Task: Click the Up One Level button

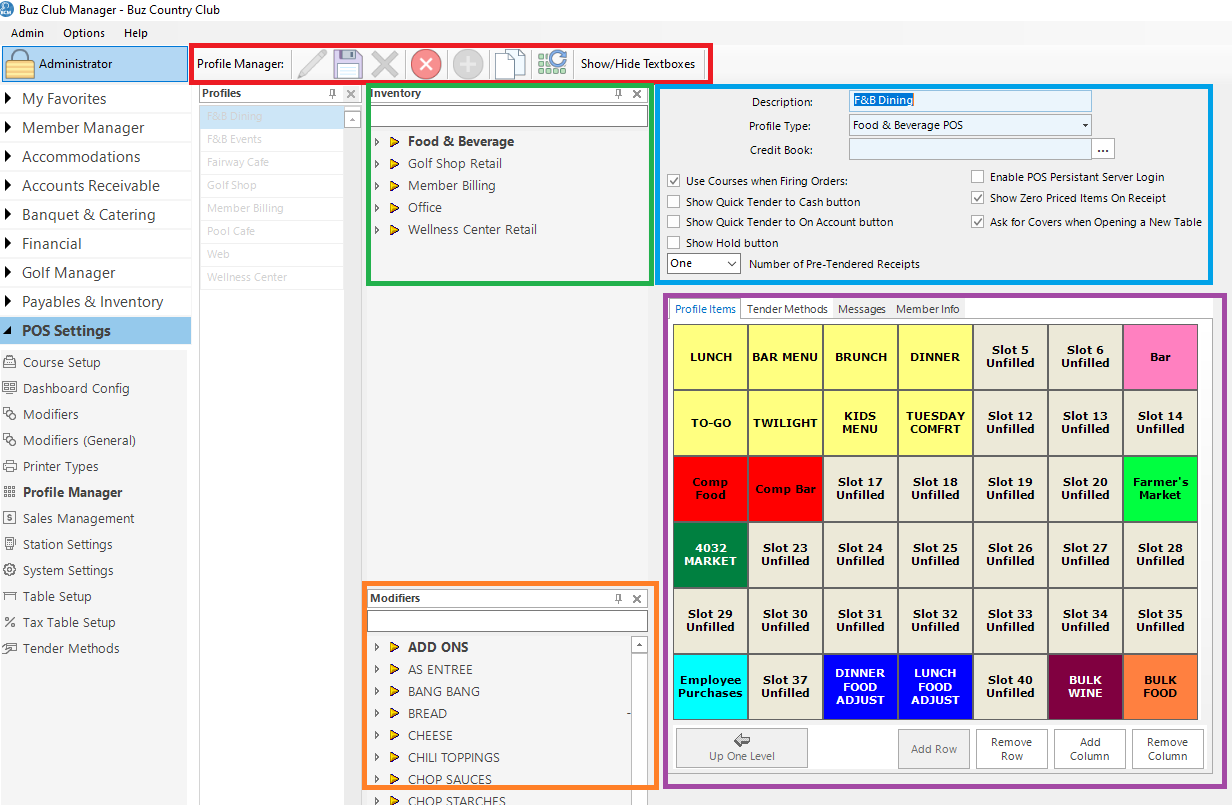Action: (741, 748)
